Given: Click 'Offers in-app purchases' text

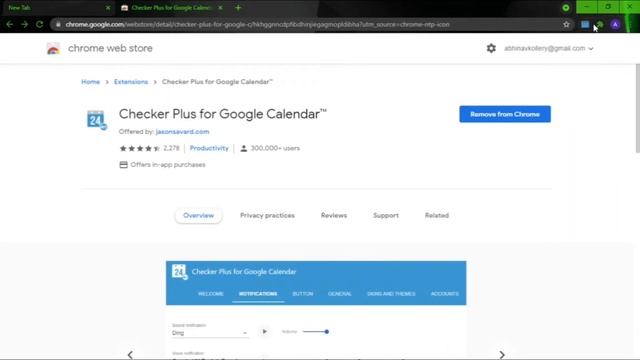Looking at the screenshot, I should 168,165.
